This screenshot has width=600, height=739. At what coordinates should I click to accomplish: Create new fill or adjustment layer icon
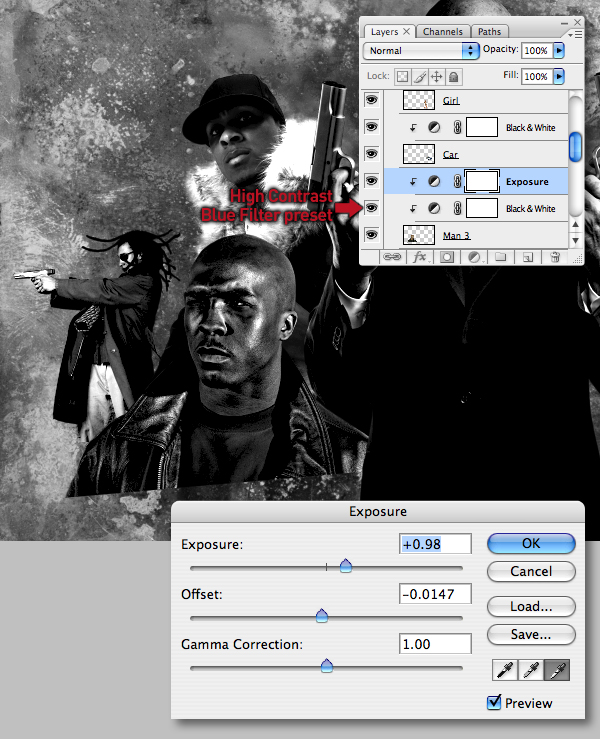[474, 257]
